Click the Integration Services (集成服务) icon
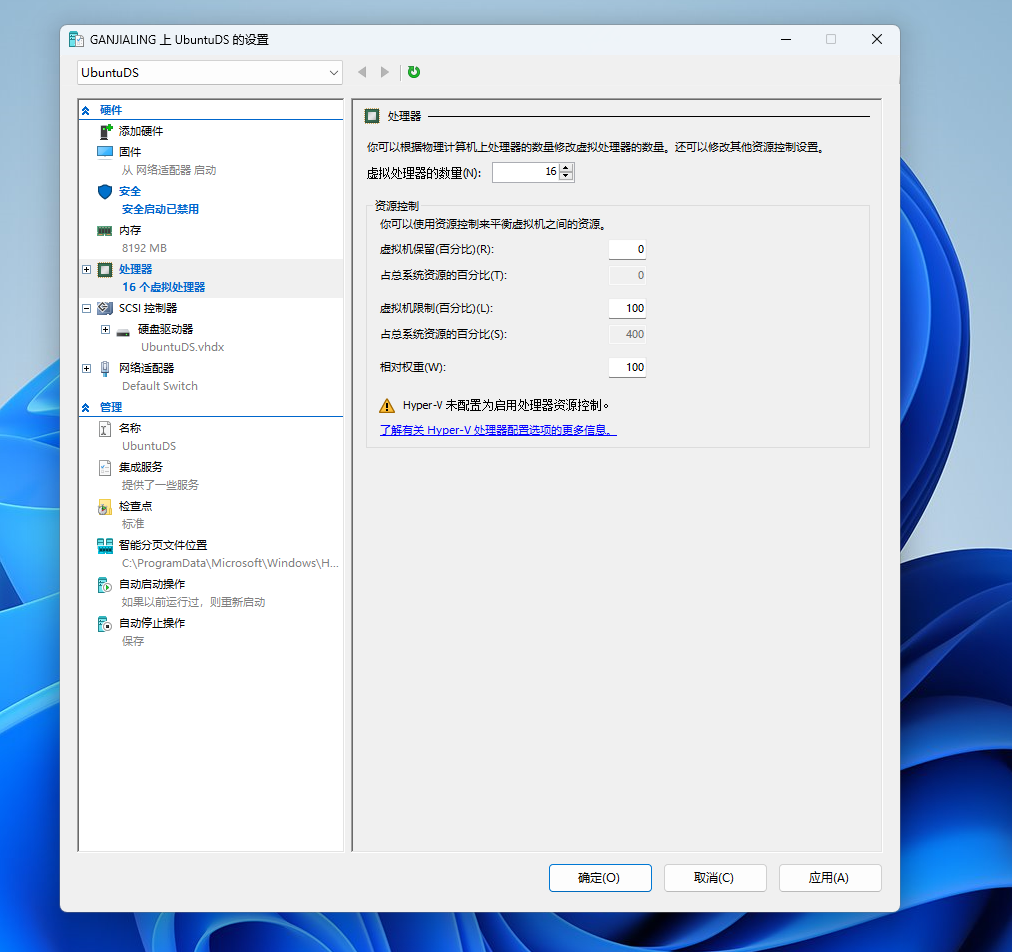1012x952 pixels. tap(105, 467)
